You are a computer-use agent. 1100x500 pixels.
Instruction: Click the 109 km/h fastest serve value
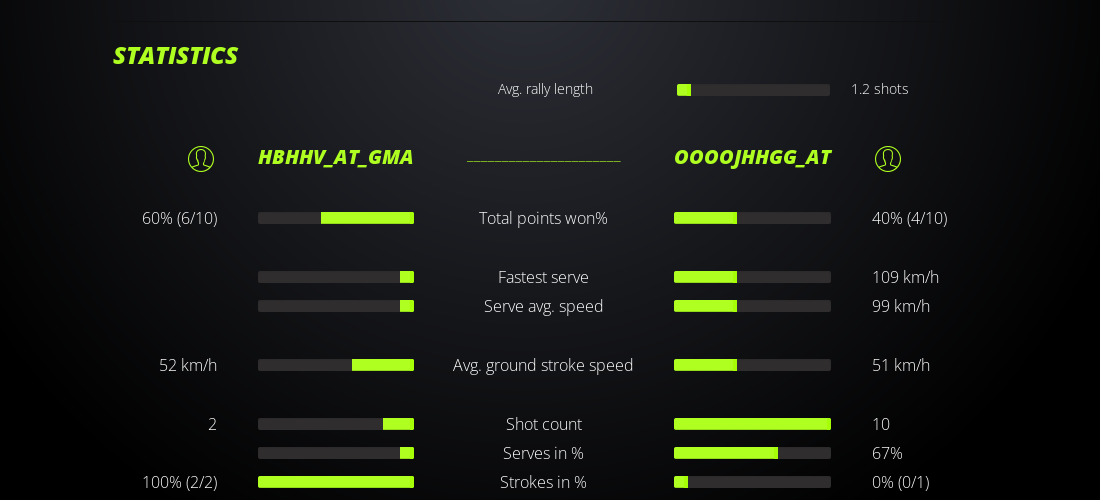905,277
